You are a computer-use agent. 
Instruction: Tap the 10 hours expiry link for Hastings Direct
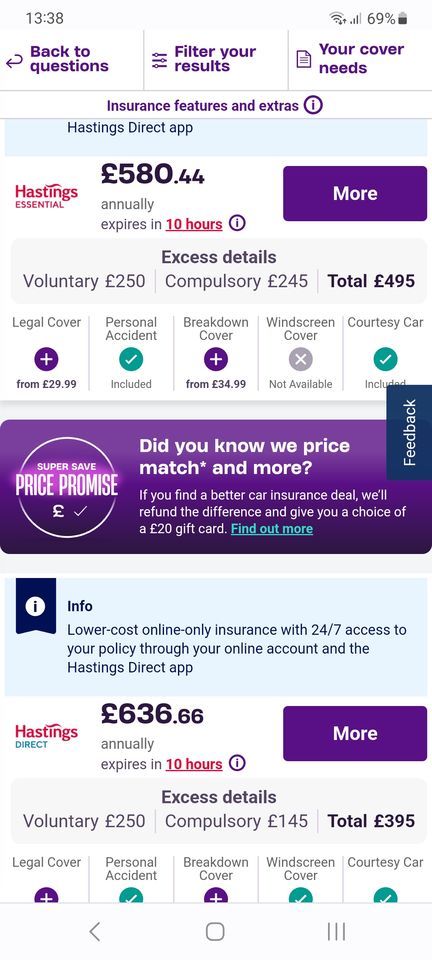pos(194,764)
